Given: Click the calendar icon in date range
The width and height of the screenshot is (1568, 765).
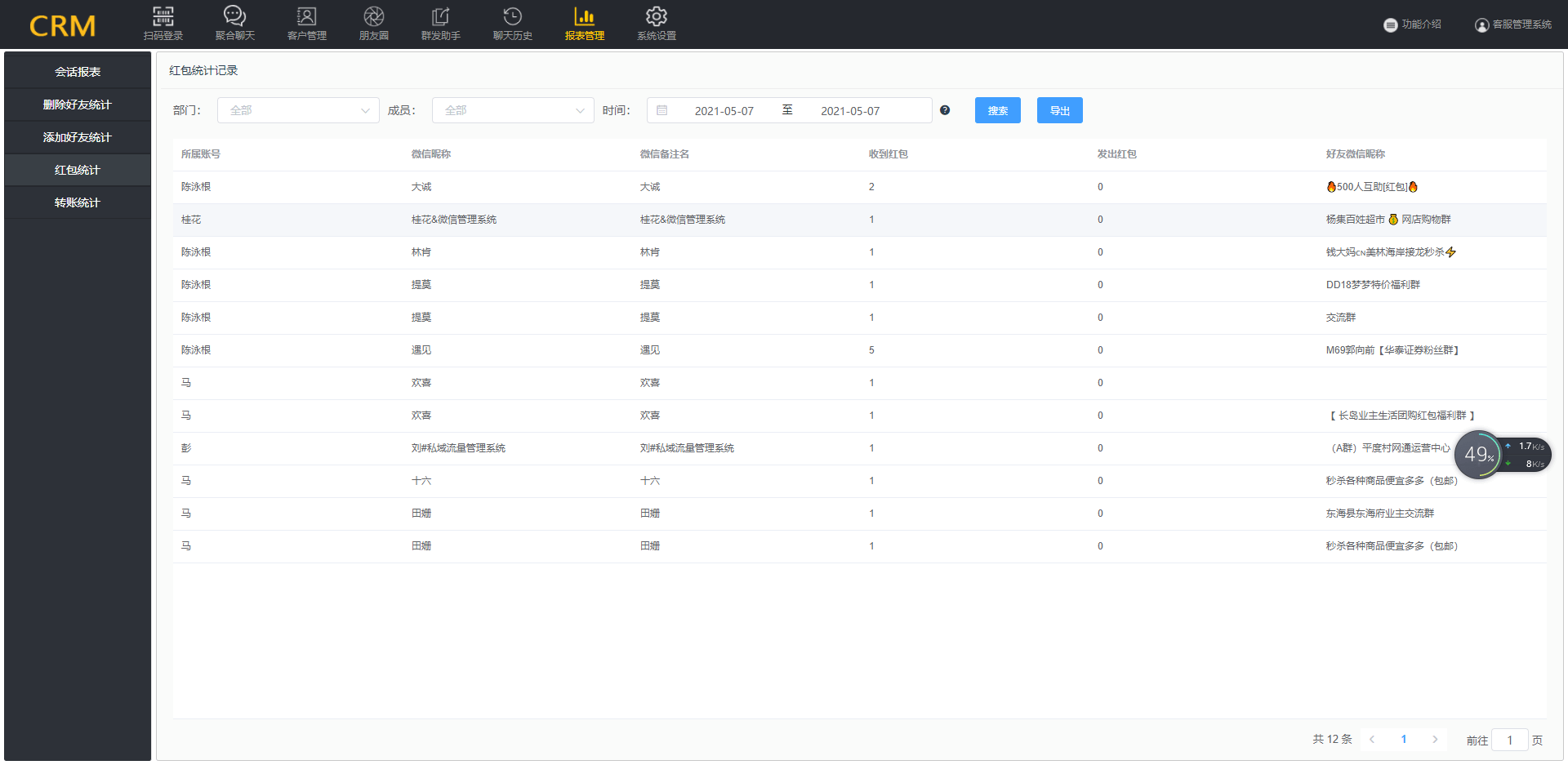Looking at the screenshot, I should (662, 110).
